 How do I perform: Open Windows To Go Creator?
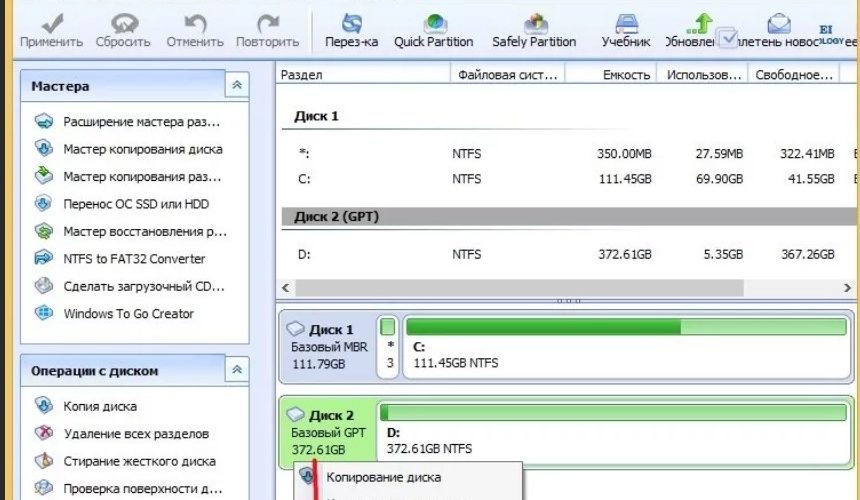coord(129,313)
